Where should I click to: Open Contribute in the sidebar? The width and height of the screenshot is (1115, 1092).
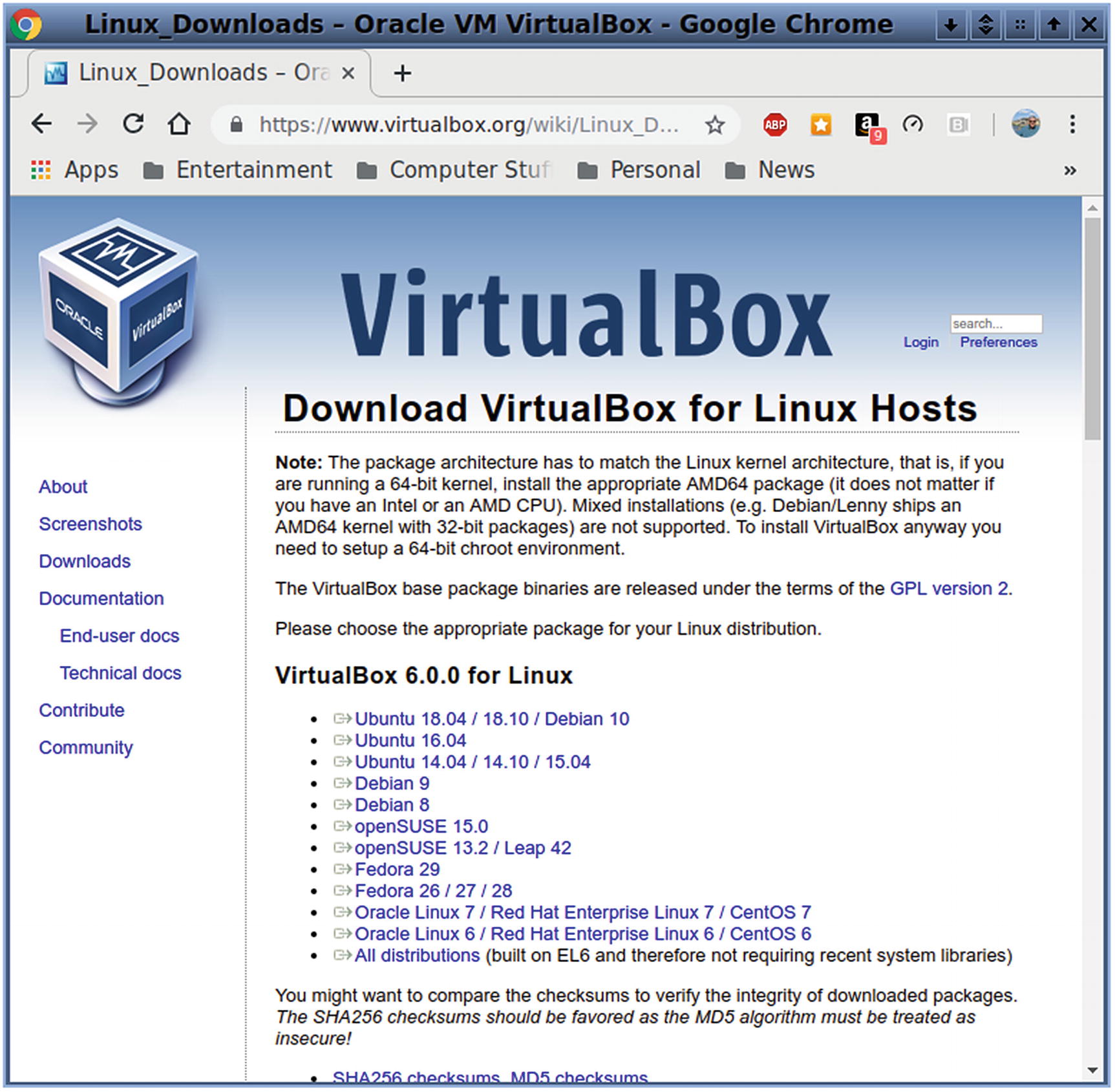81,711
